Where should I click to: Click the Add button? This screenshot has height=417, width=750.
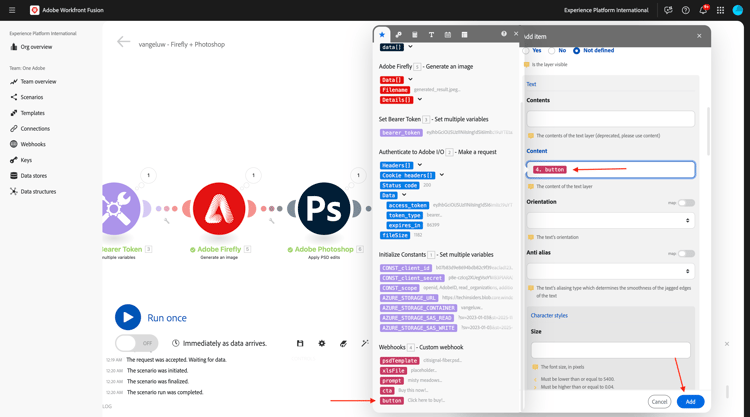point(690,402)
